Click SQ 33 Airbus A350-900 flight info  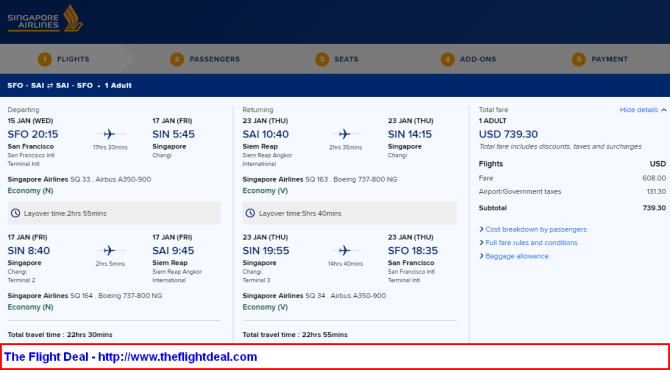coord(79,179)
